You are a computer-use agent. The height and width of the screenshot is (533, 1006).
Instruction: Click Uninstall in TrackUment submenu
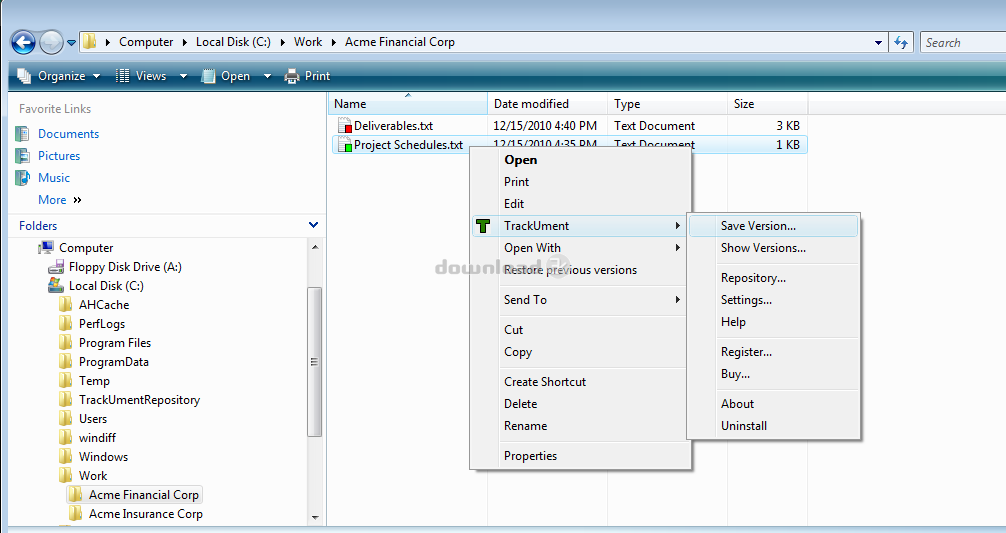(x=744, y=426)
